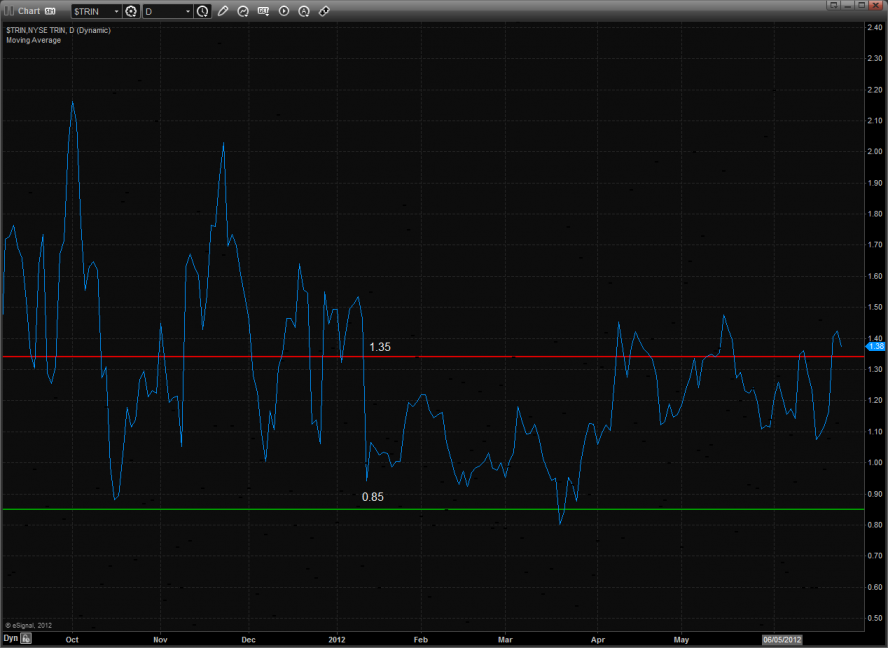Click the circular refresh studies icon
Screen dimensions: 888x648
click(x=243, y=11)
